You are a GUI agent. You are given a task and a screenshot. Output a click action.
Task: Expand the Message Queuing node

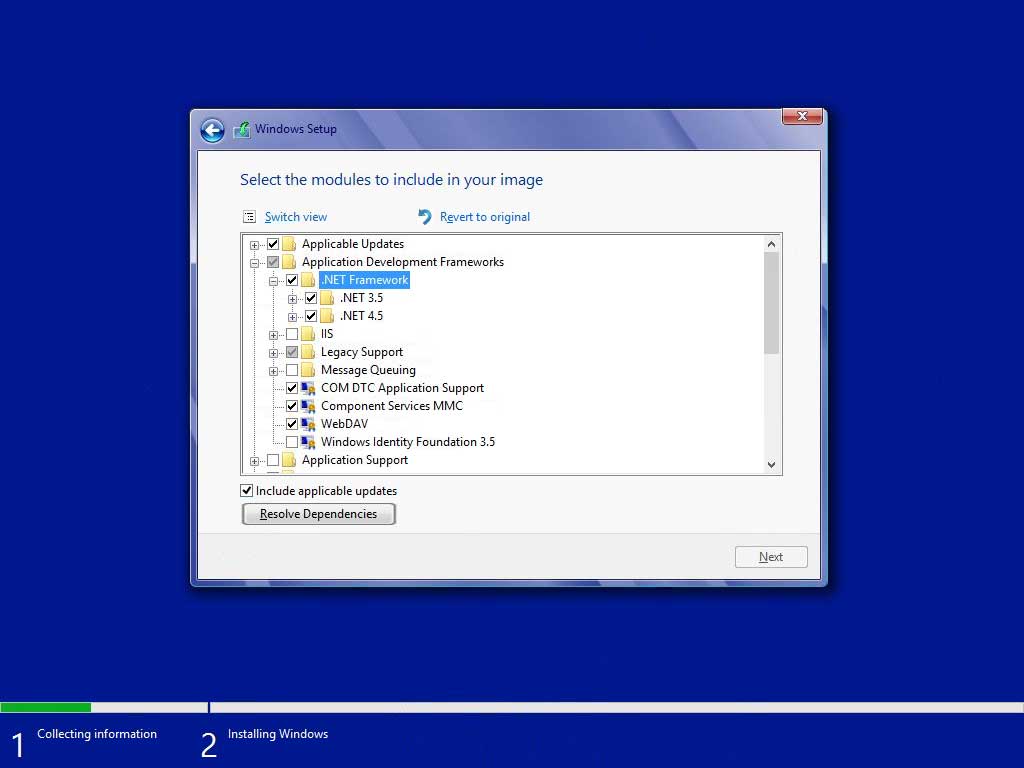coord(273,371)
